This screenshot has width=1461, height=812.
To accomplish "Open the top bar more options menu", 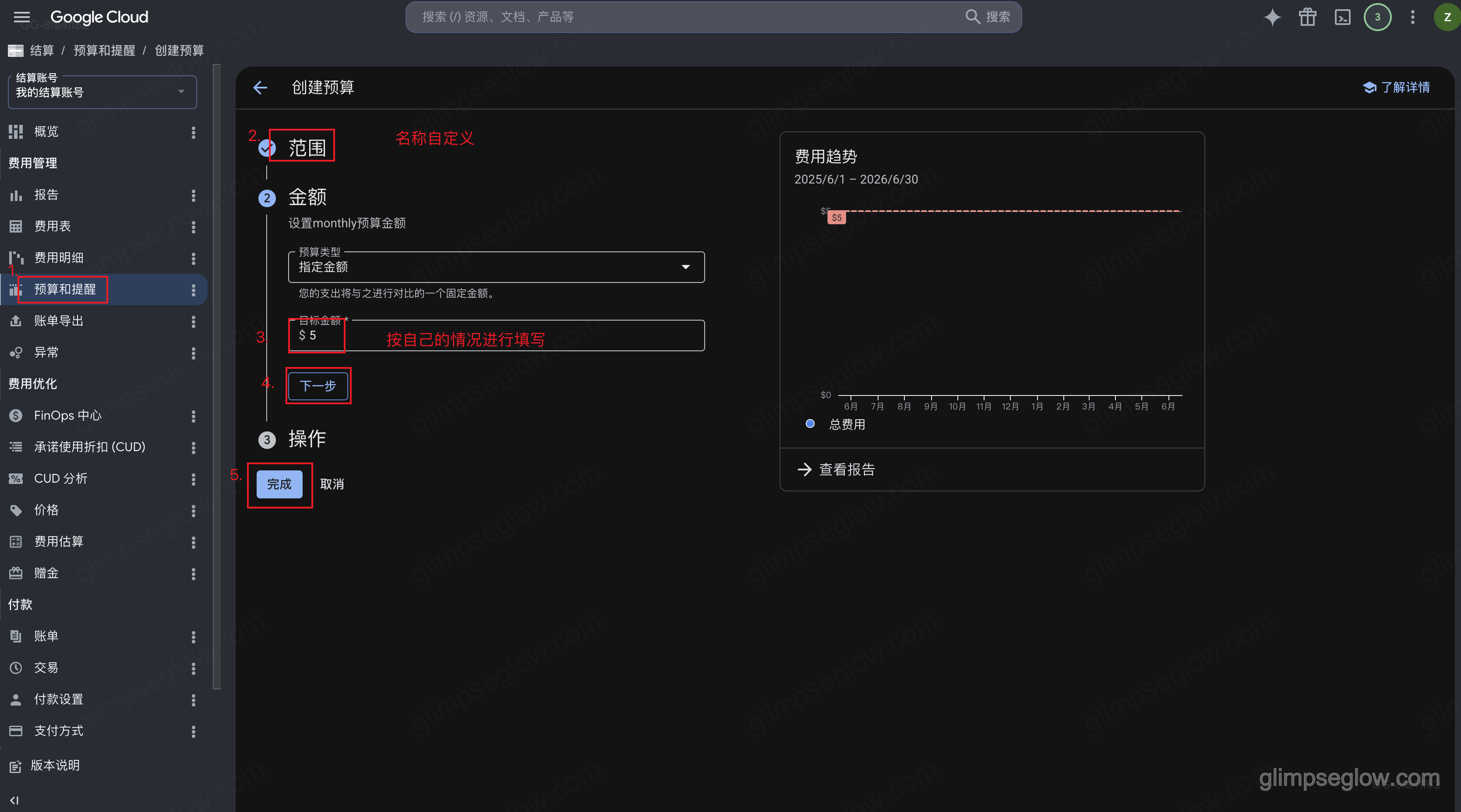I will tap(1413, 17).
